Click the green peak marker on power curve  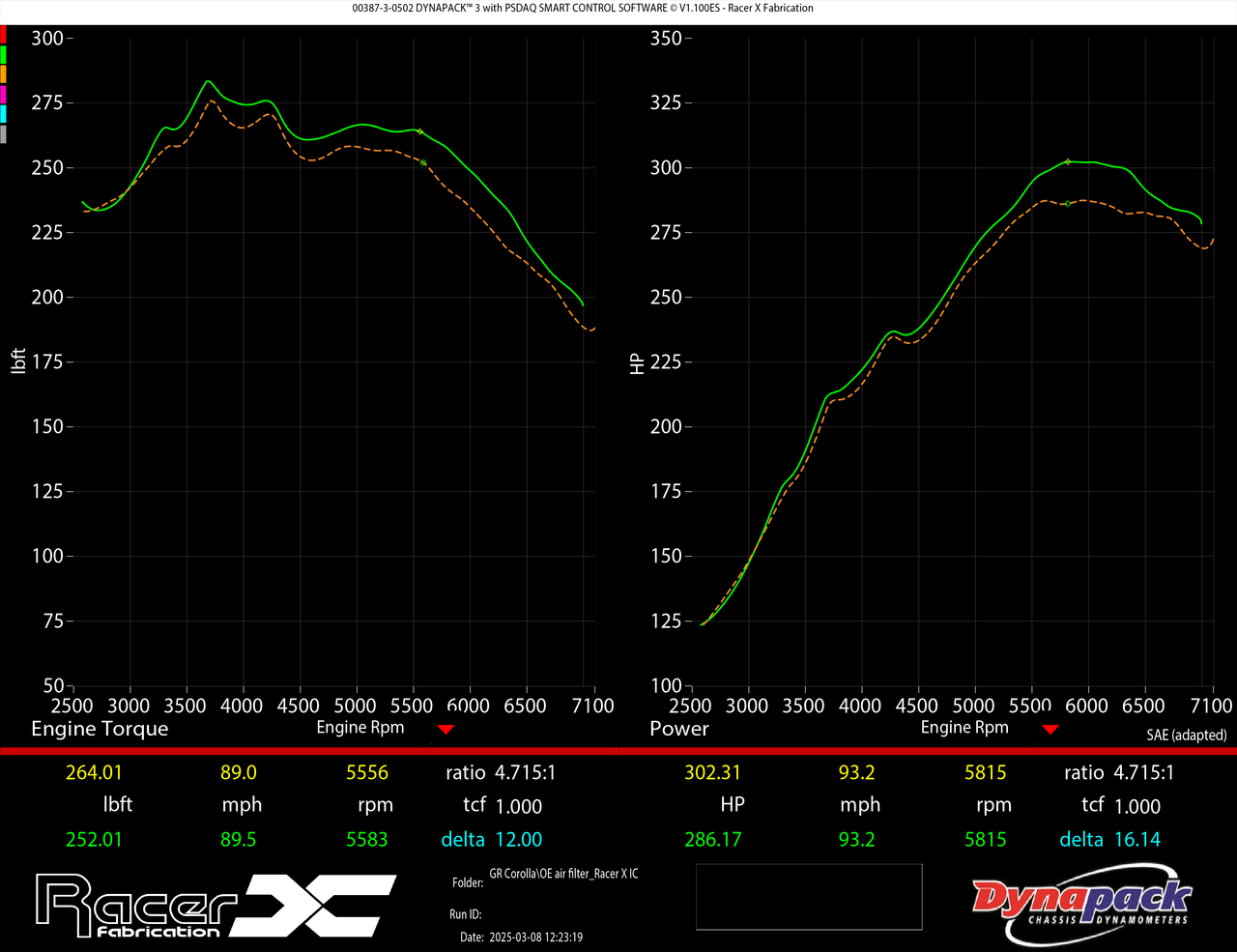pyautogui.click(x=1067, y=161)
